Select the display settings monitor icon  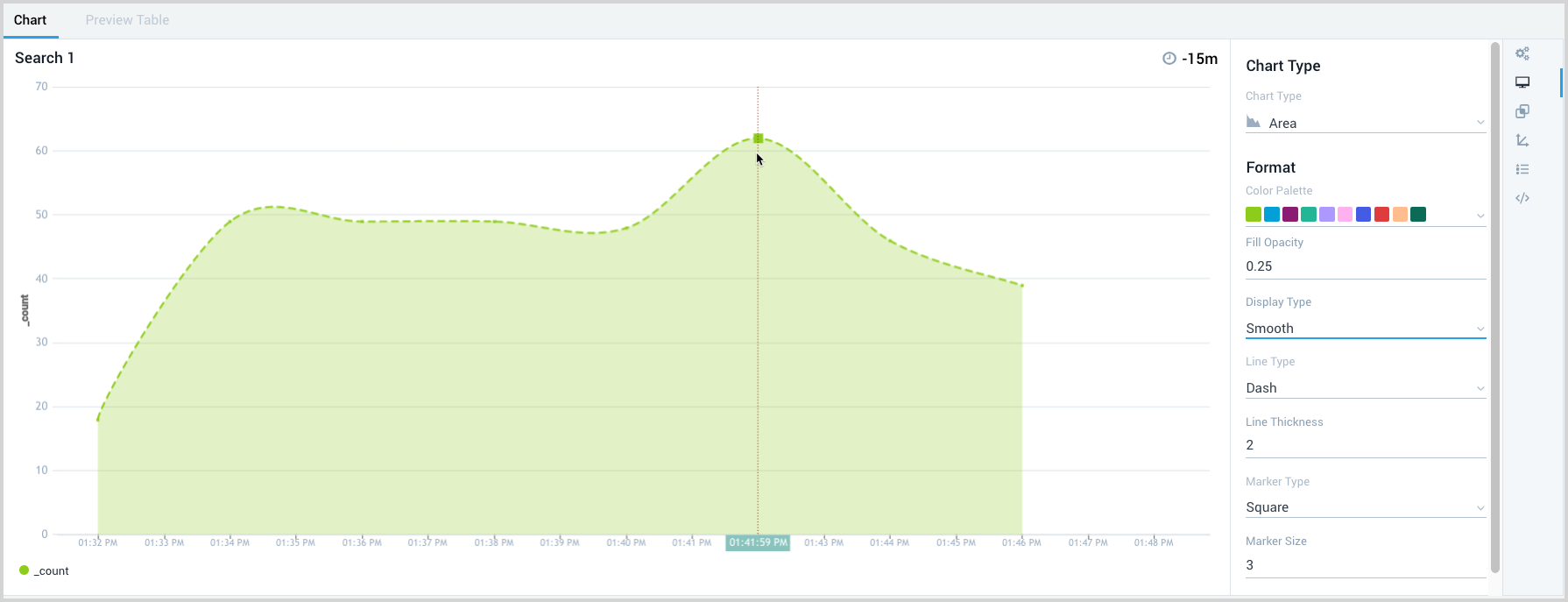point(1522,82)
